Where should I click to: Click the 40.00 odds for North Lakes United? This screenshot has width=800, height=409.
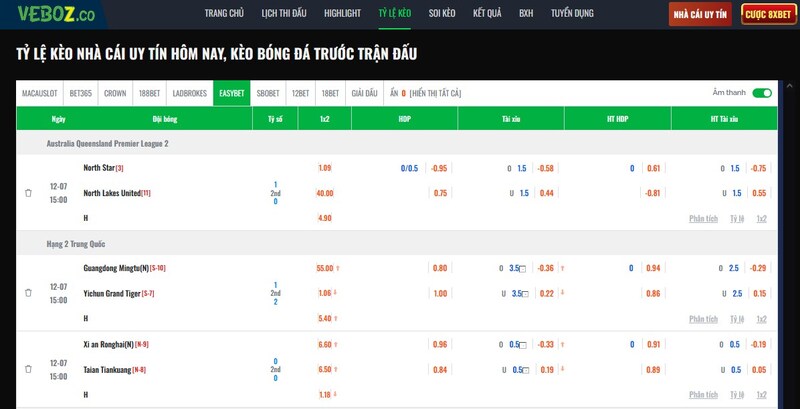[324, 193]
